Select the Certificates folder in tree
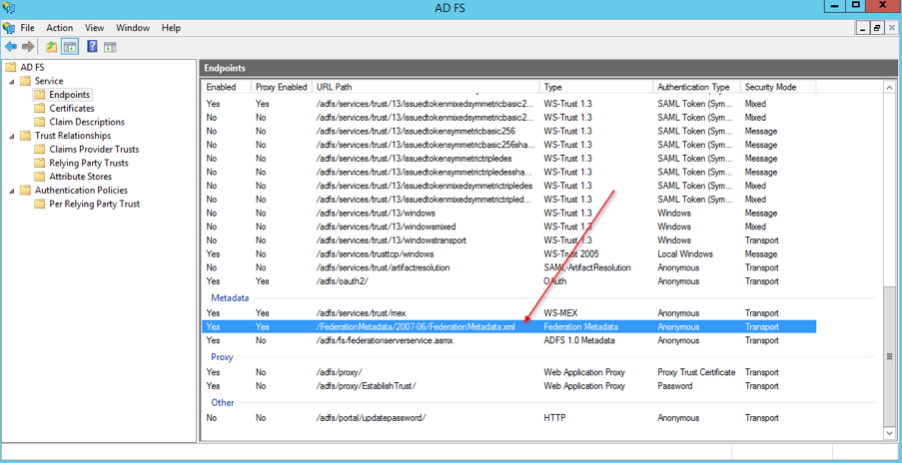The height and width of the screenshot is (463, 902). coord(71,108)
